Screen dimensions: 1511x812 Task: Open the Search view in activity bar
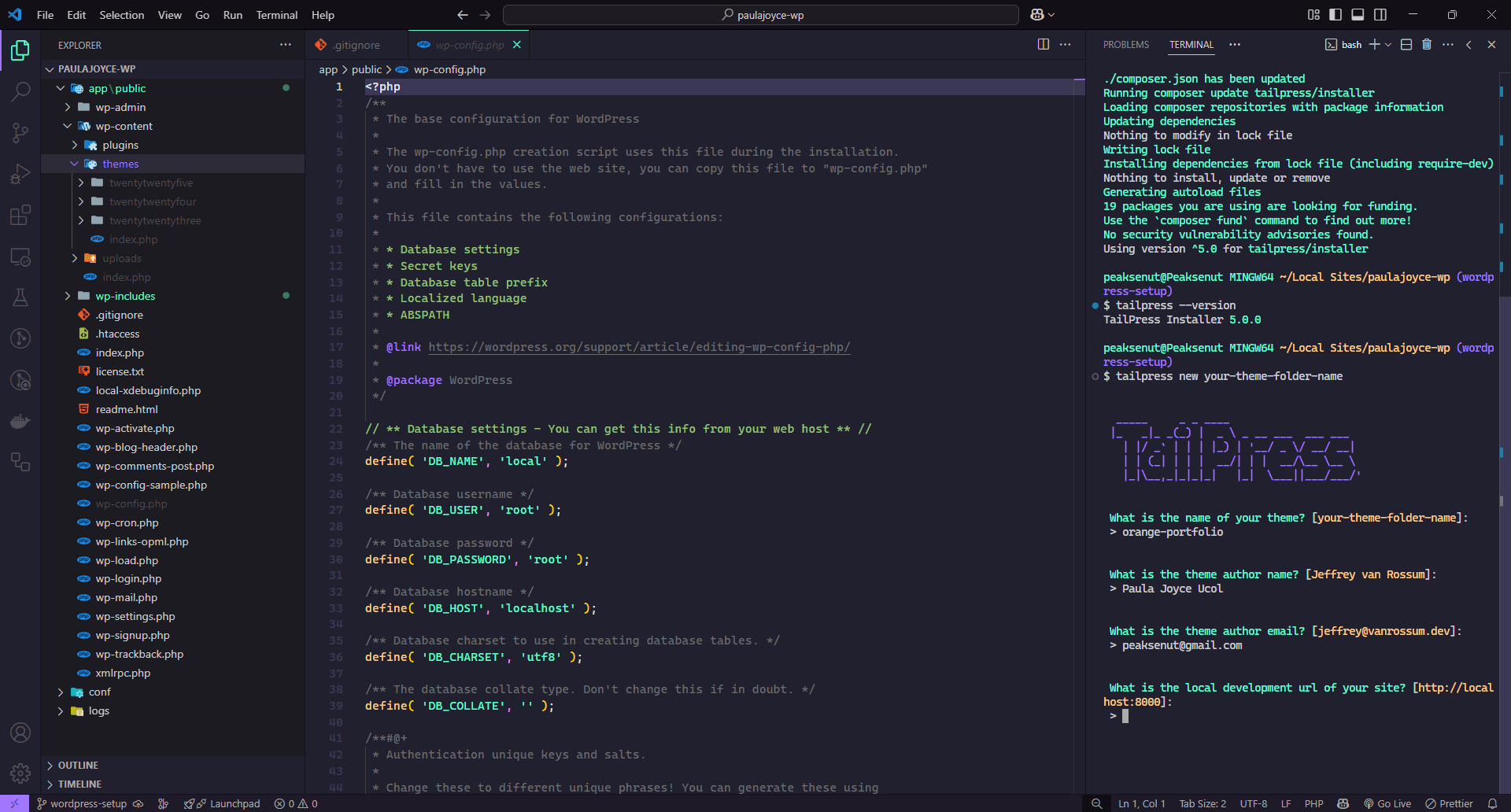tap(20, 91)
